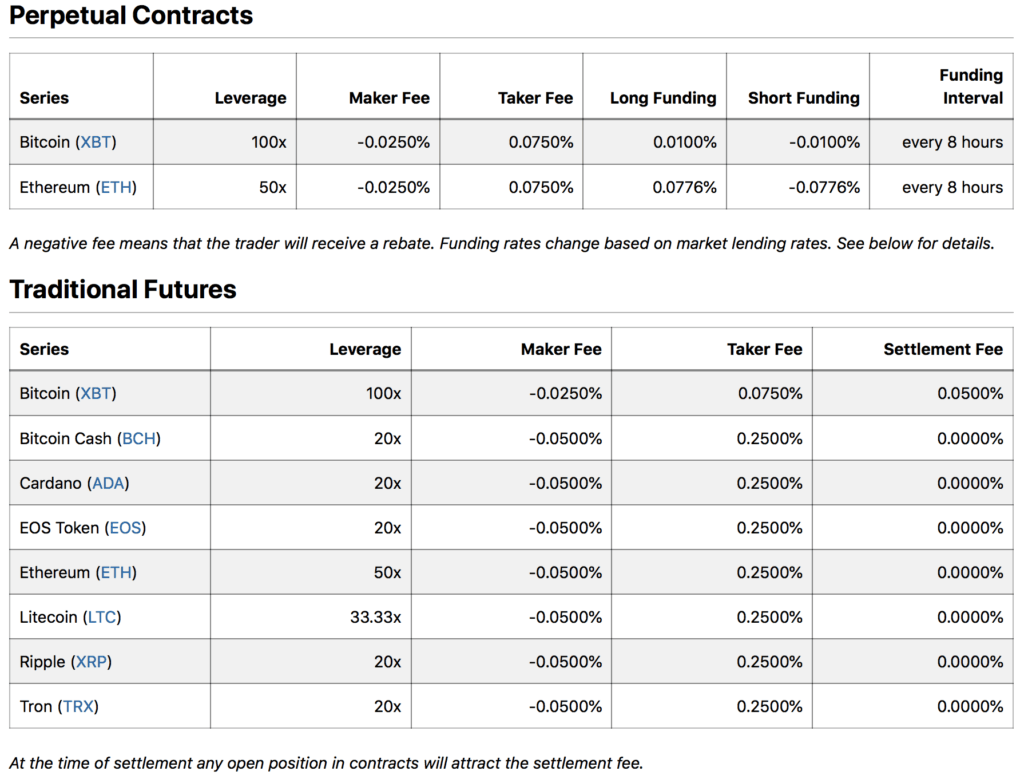Click the EOS link next to EOS Token
The width and height of the screenshot is (1024, 783).
coord(126,528)
